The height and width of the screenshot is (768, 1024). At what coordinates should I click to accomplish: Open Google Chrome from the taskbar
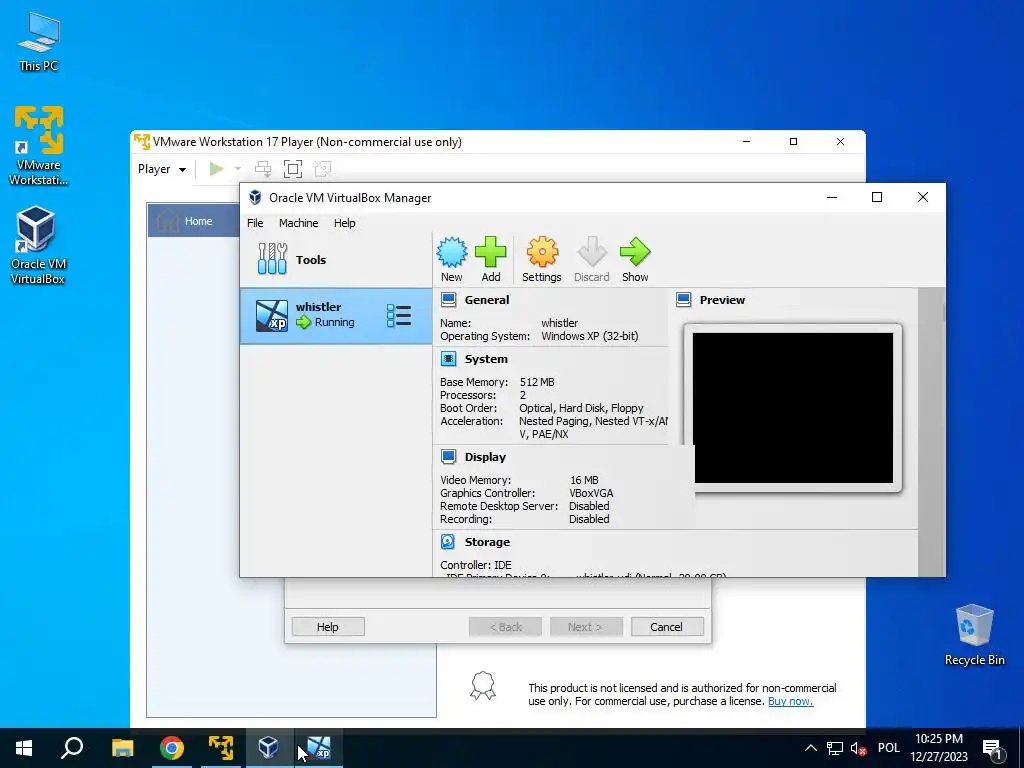(x=172, y=748)
